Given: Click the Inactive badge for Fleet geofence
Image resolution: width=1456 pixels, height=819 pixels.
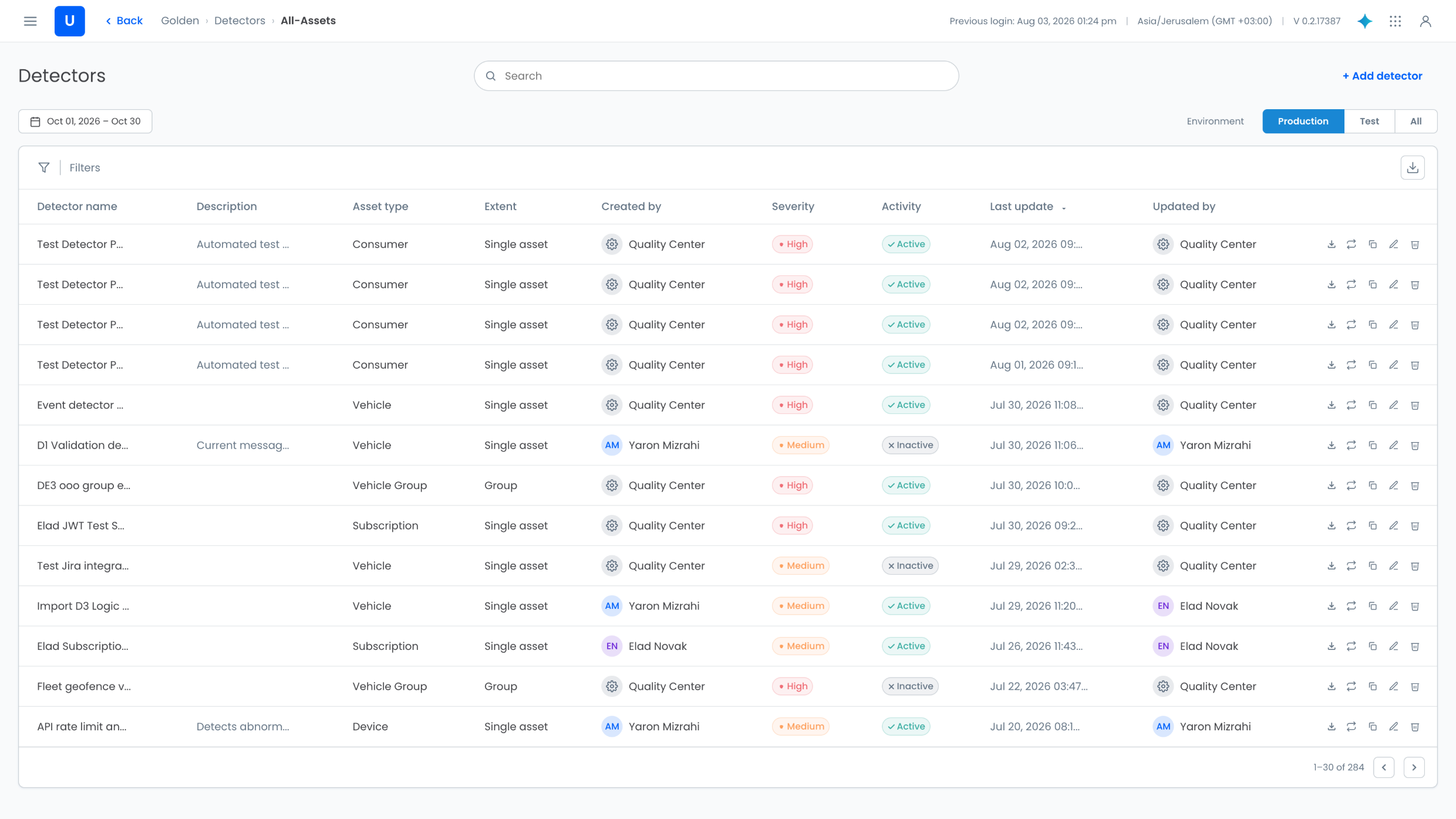Looking at the screenshot, I should (910, 686).
